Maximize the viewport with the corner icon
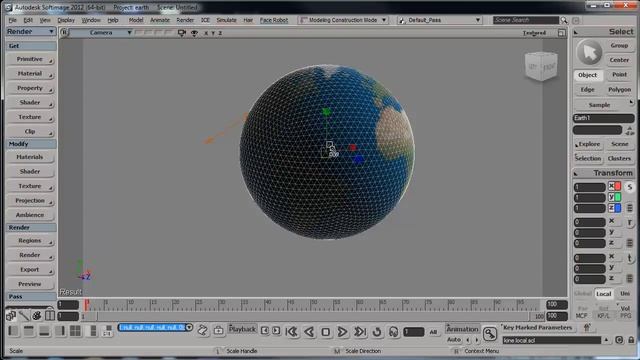 point(562,33)
